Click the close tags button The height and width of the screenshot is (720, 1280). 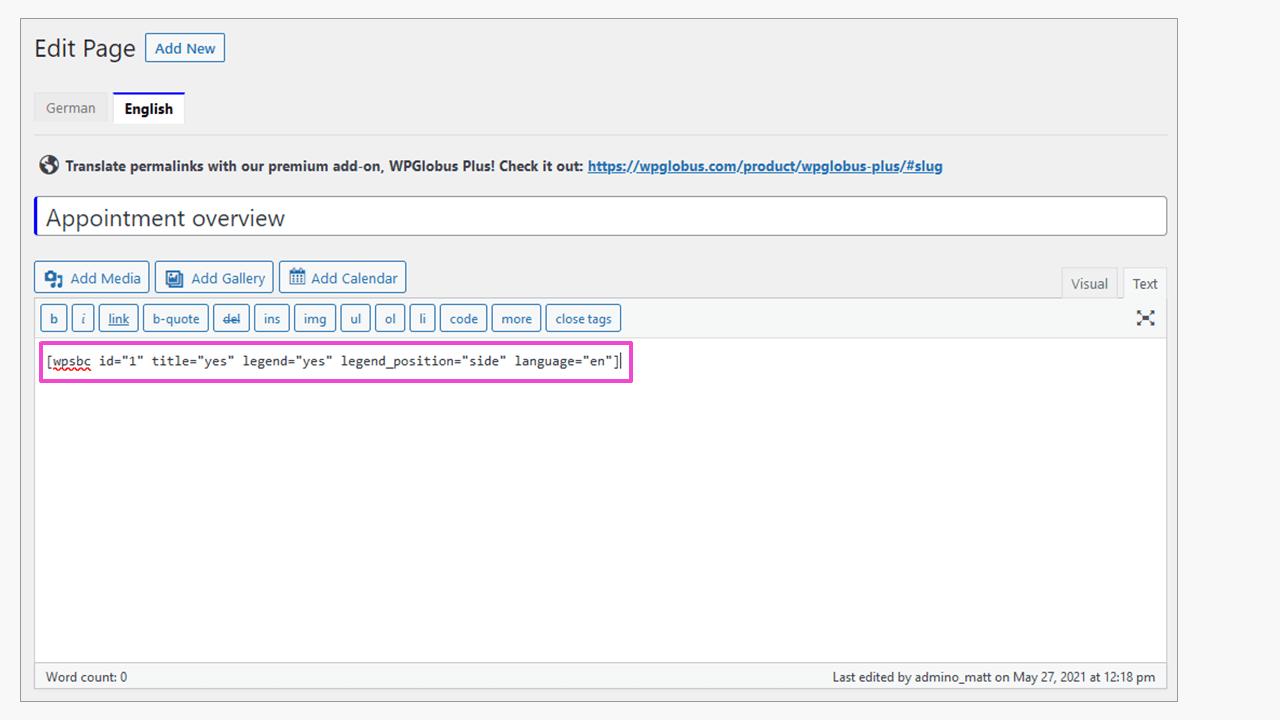[x=583, y=318]
